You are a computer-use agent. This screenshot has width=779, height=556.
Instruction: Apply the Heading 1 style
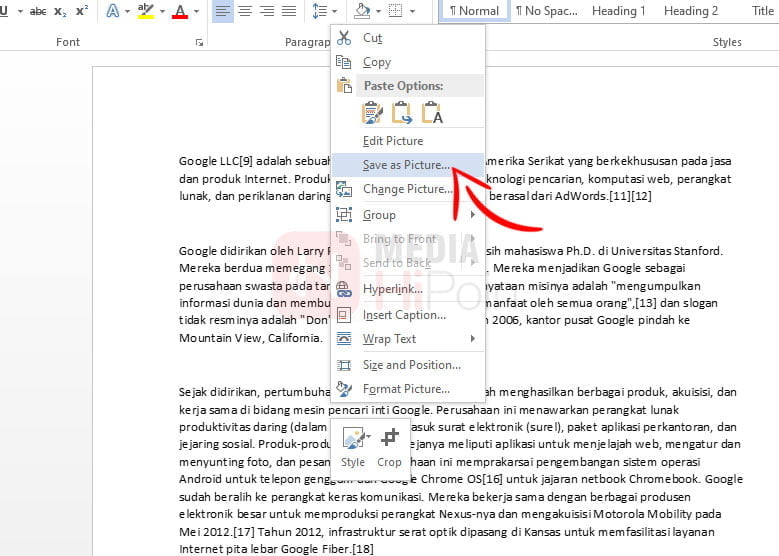[x=619, y=10]
